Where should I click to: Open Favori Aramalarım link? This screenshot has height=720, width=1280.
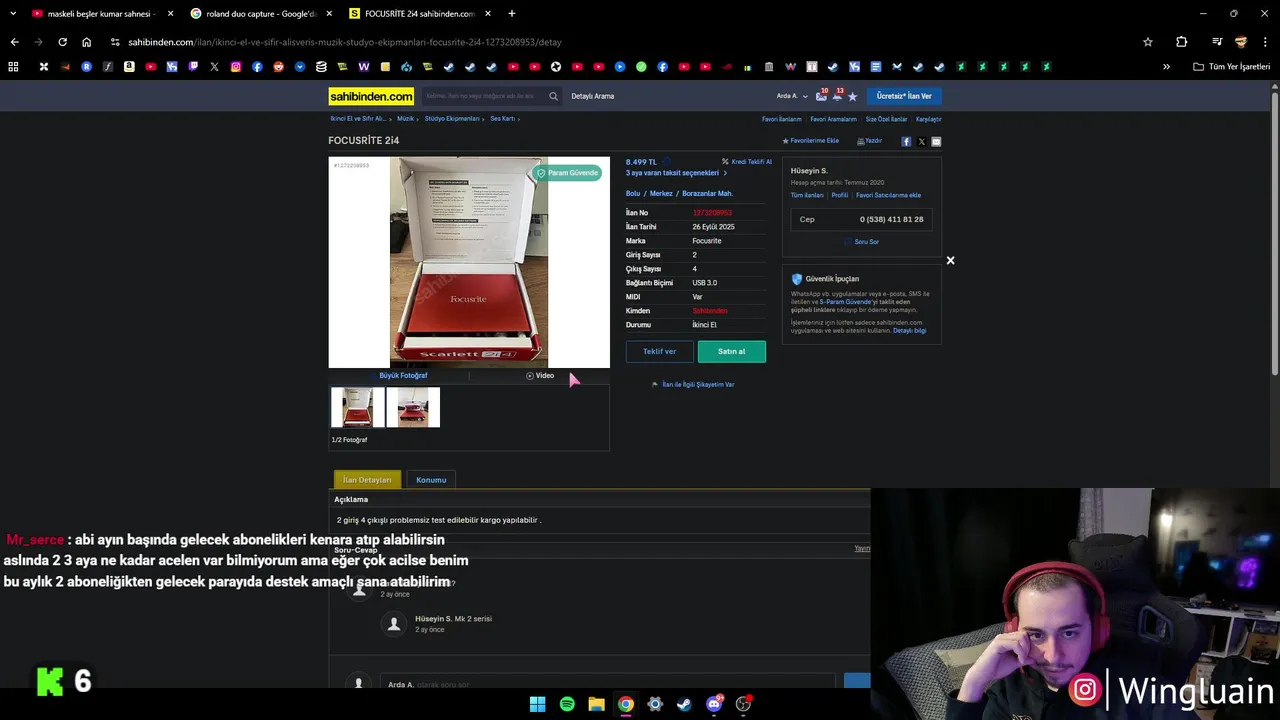[x=833, y=119]
